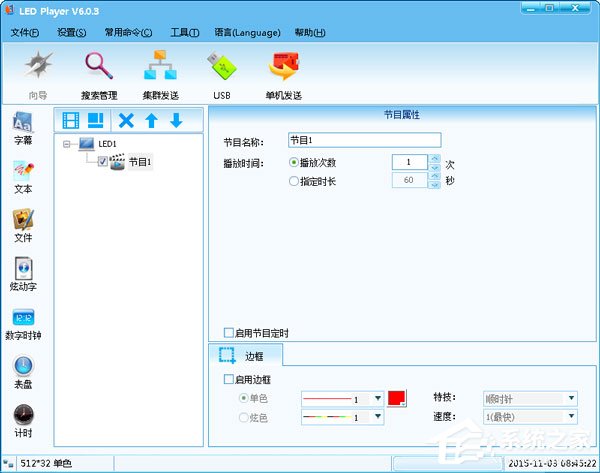The width and height of the screenshot is (600, 473).
Task: Enable the 启用节目定时 checkbox
Action: (x=229, y=332)
